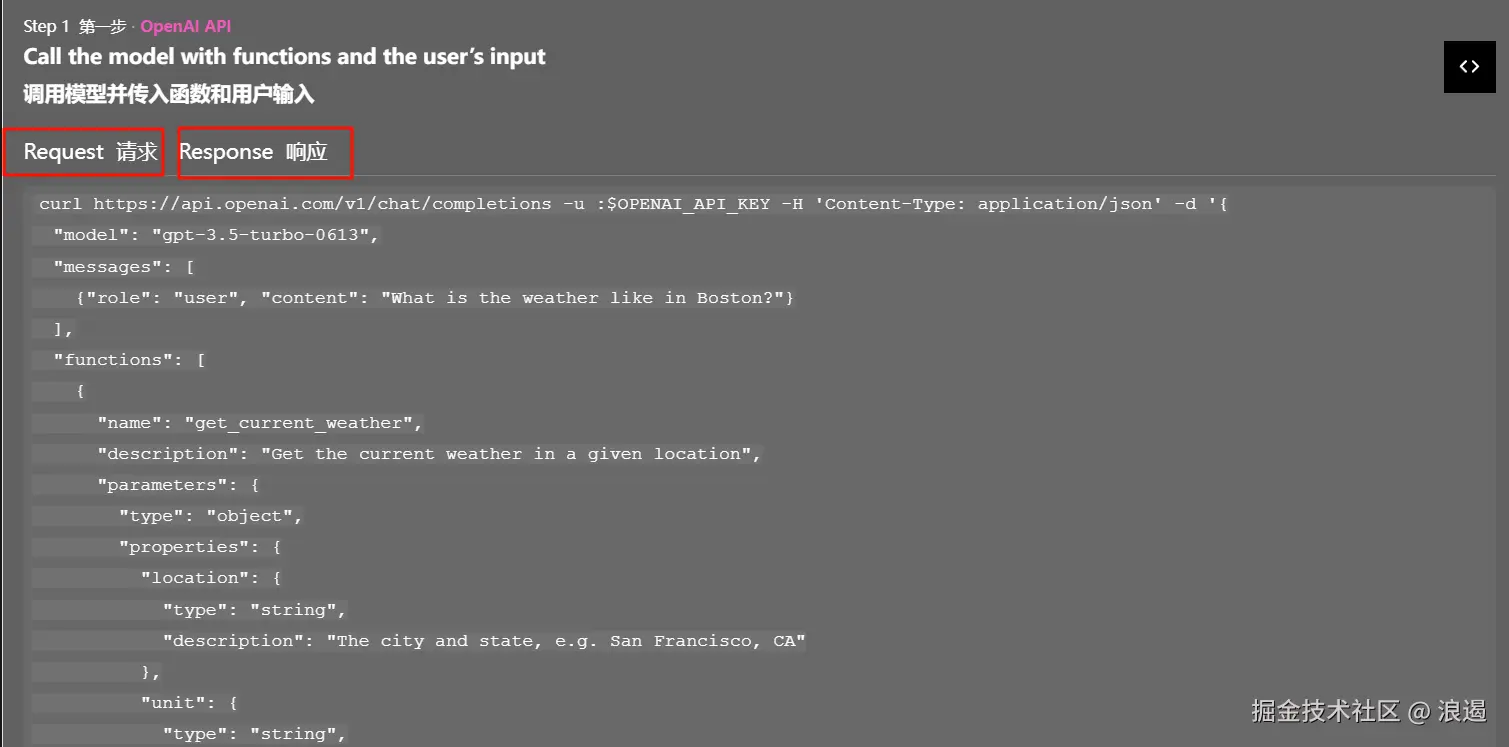
Task: Click the Chinese heading 调用模型并传入函数和用户输入
Action: point(169,95)
